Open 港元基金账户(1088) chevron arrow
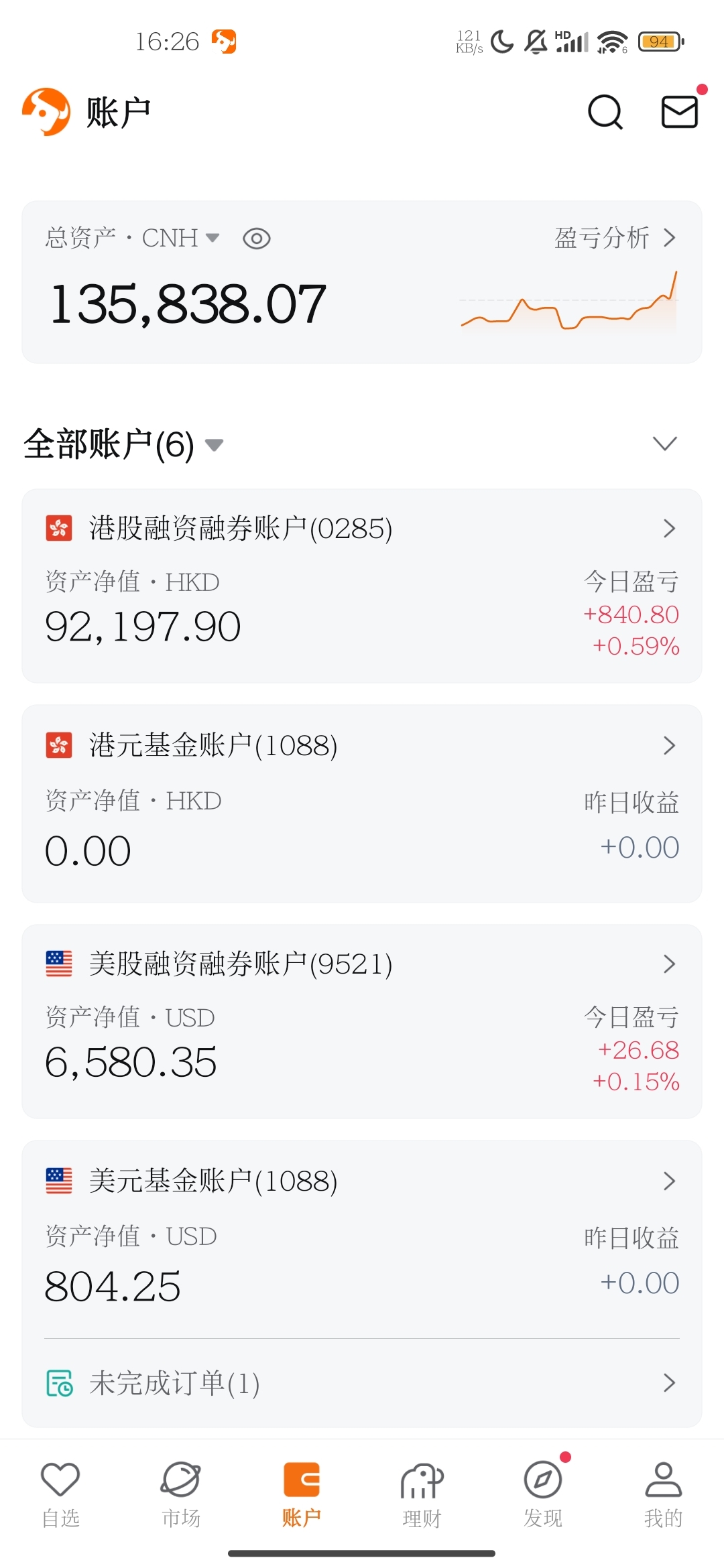The image size is (724, 1568). 669,745
